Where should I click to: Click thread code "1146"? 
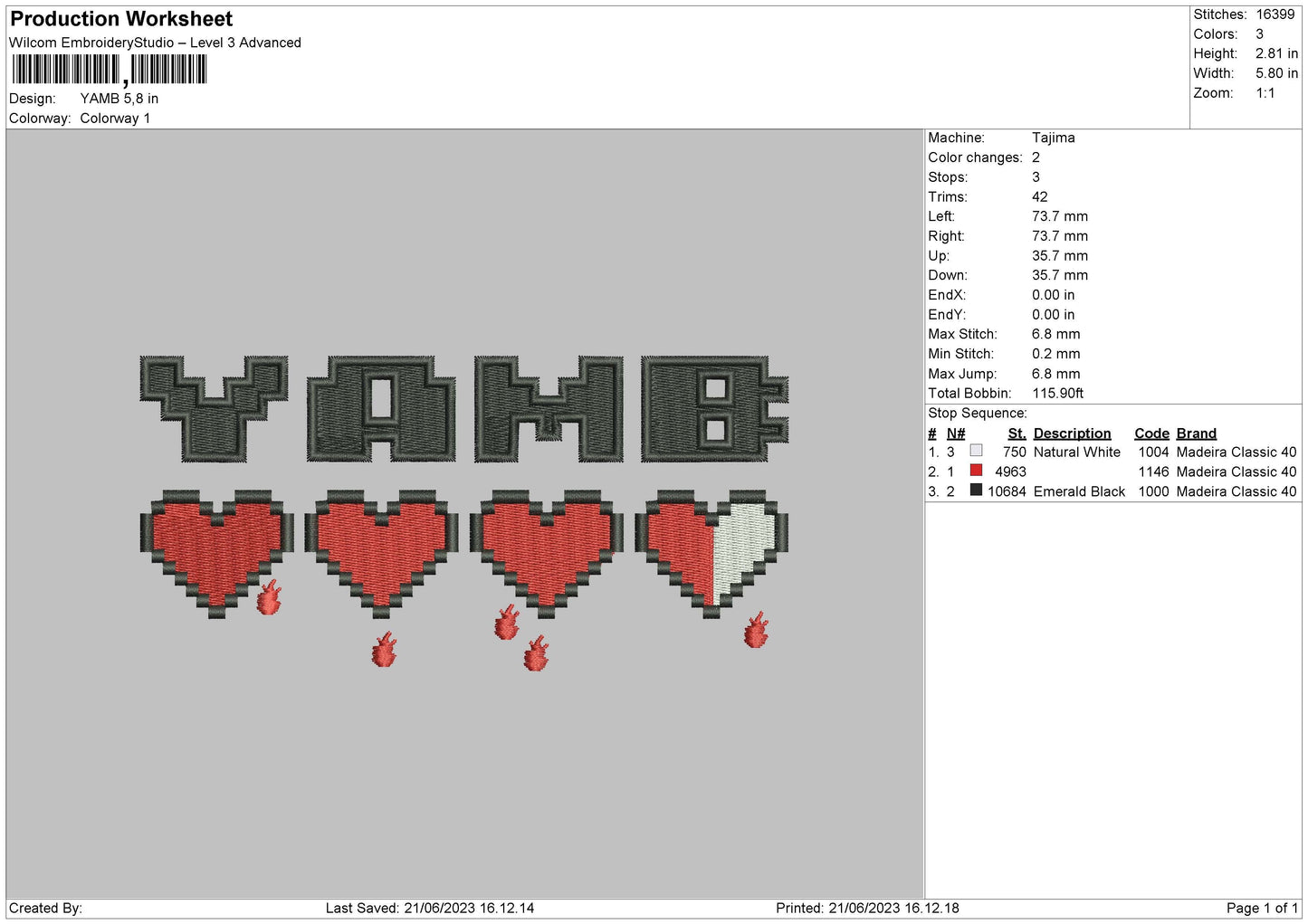1154,472
